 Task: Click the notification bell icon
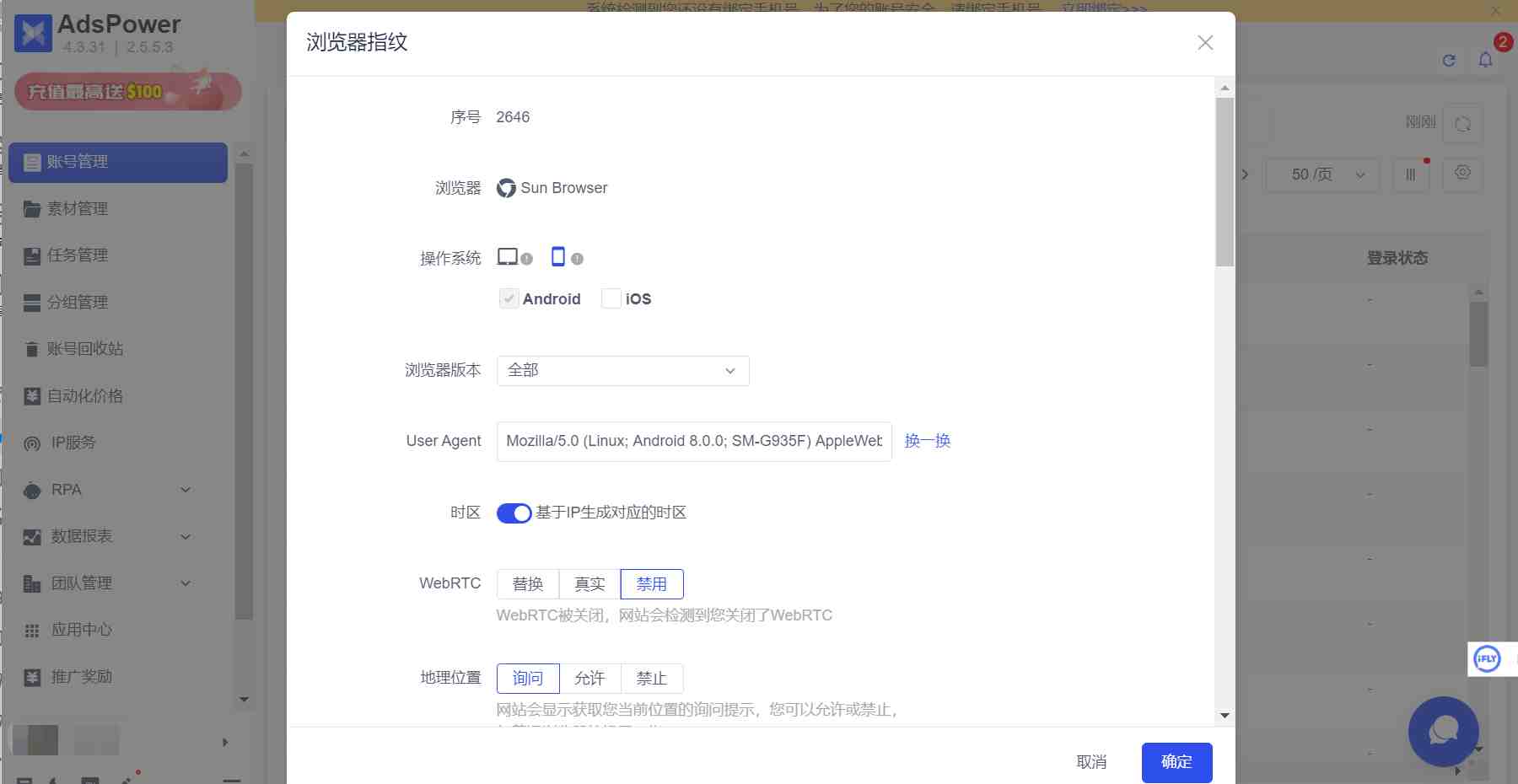tap(1485, 60)
